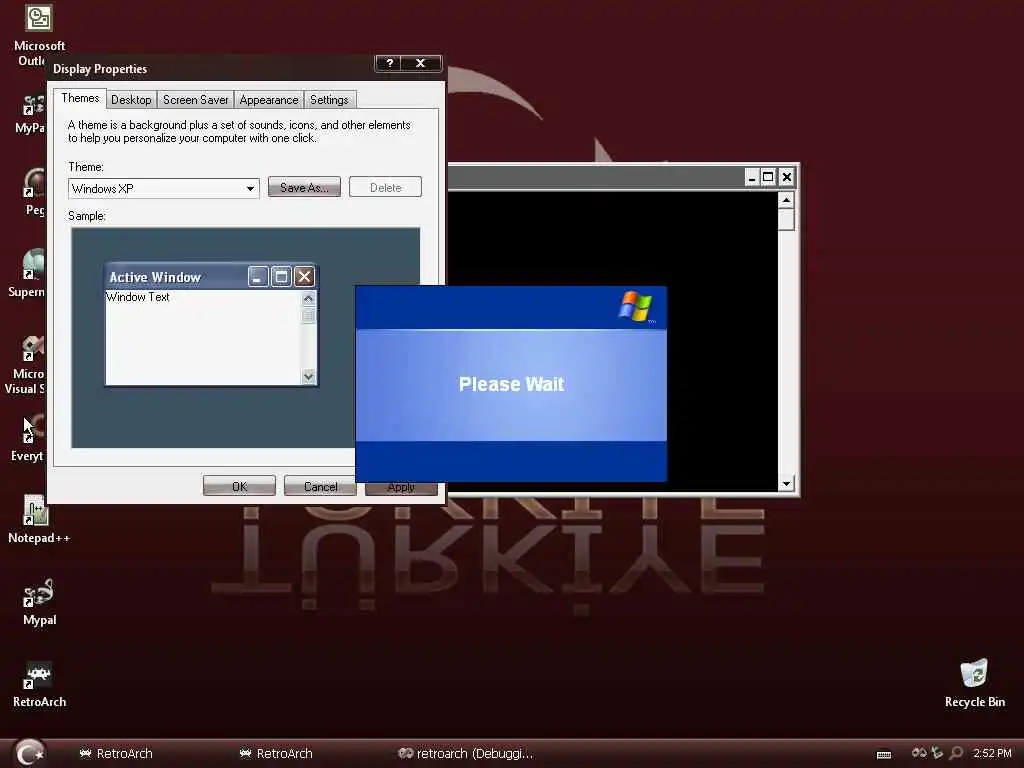This screenshot has height=768, width=1024.
Task: Click the Please Wait splash panel
Action: pyautogui.click(x=511, y=384)
